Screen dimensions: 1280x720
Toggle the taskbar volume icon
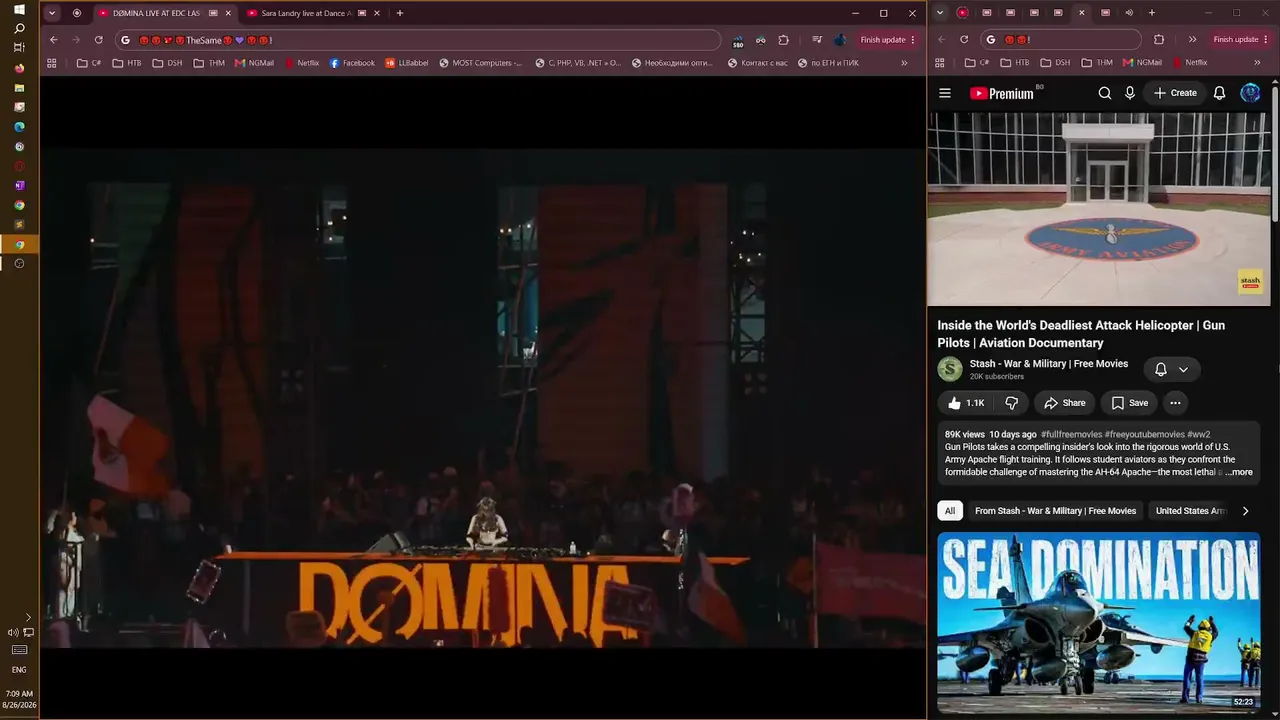pos(13,633)
